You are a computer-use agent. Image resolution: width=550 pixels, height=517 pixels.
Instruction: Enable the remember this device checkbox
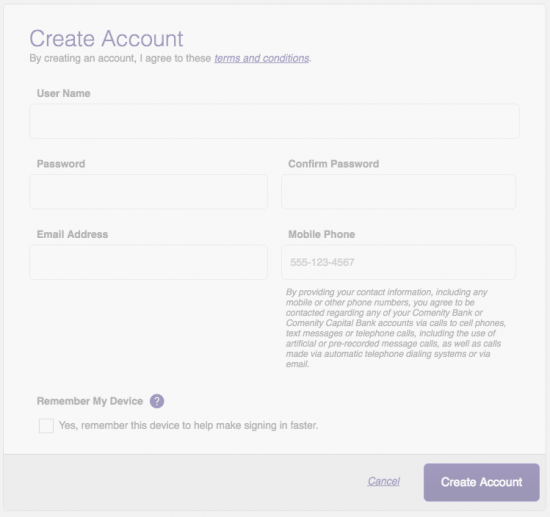[46, 425]
